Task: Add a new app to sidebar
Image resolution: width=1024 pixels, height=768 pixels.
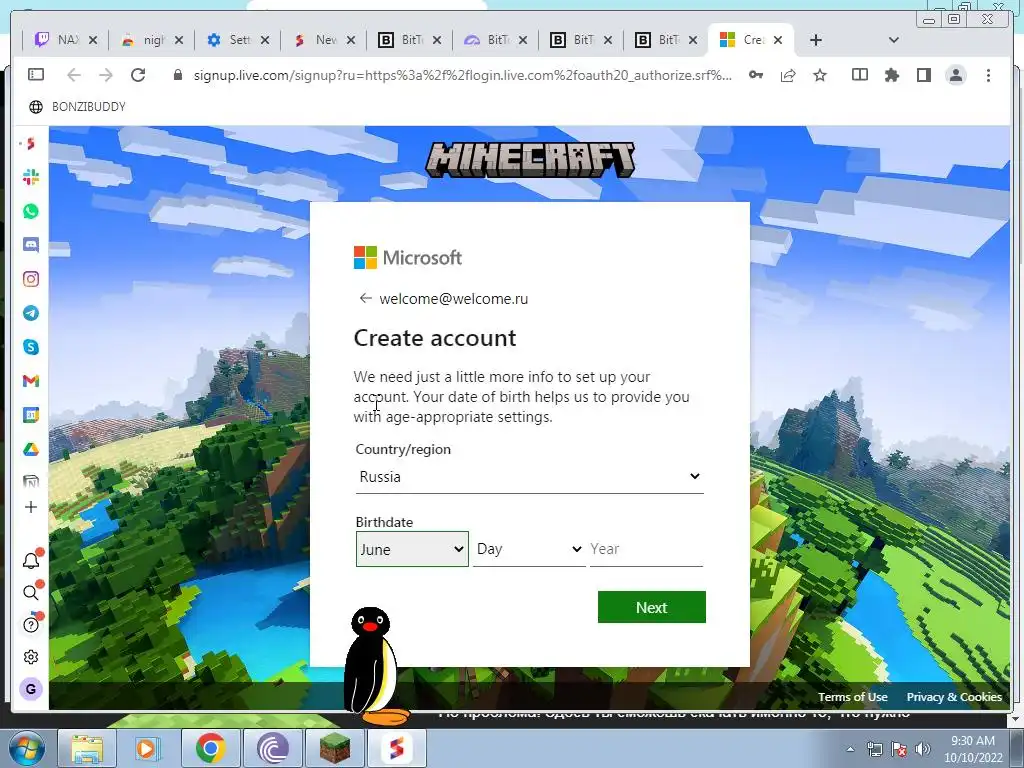Action: point(31,507)
